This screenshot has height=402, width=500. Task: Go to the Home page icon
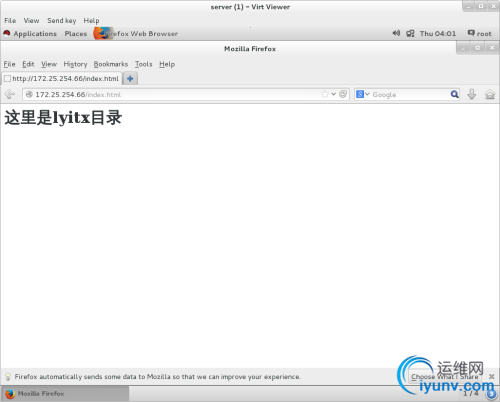[490, 95]
